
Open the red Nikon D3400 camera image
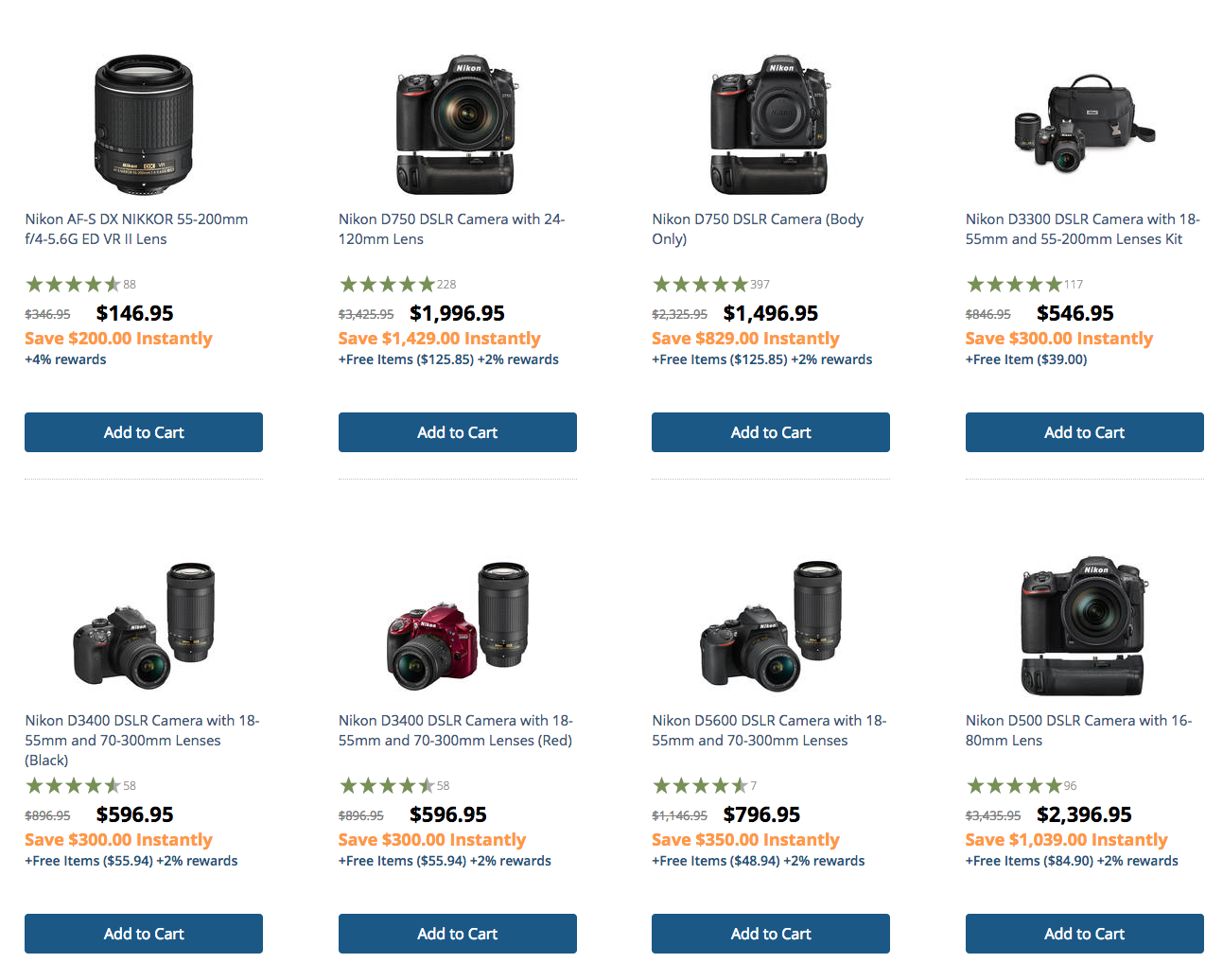[x=457, y=625]
